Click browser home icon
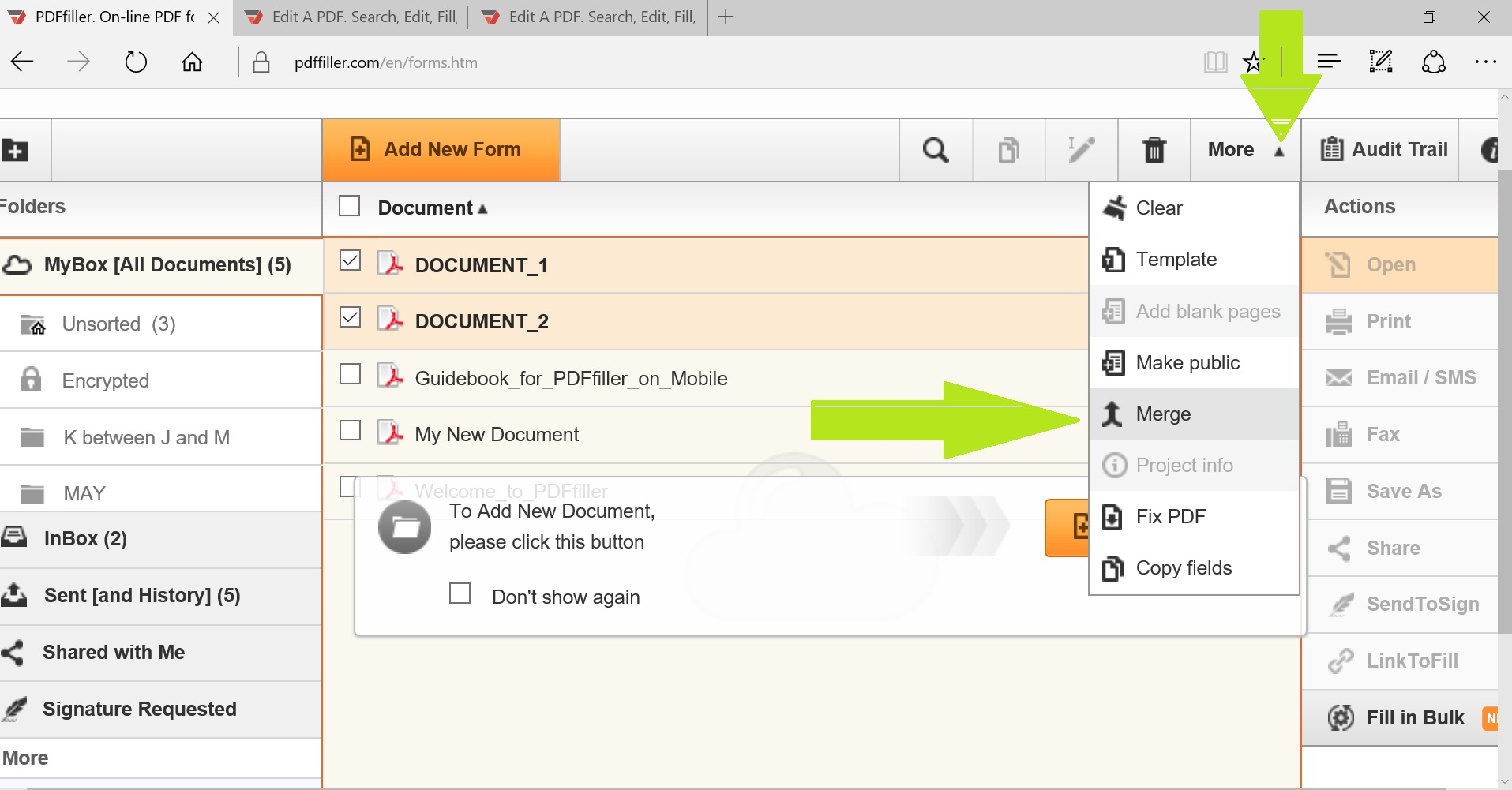 pos(192,62)
